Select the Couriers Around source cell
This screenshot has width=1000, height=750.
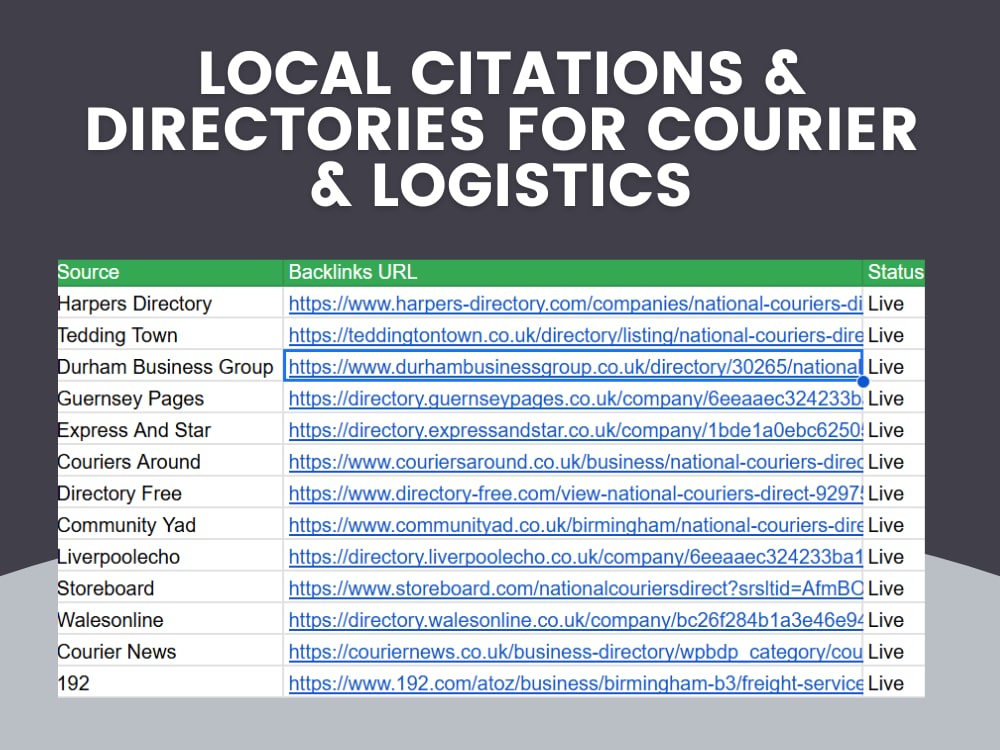tap(170, 462)
